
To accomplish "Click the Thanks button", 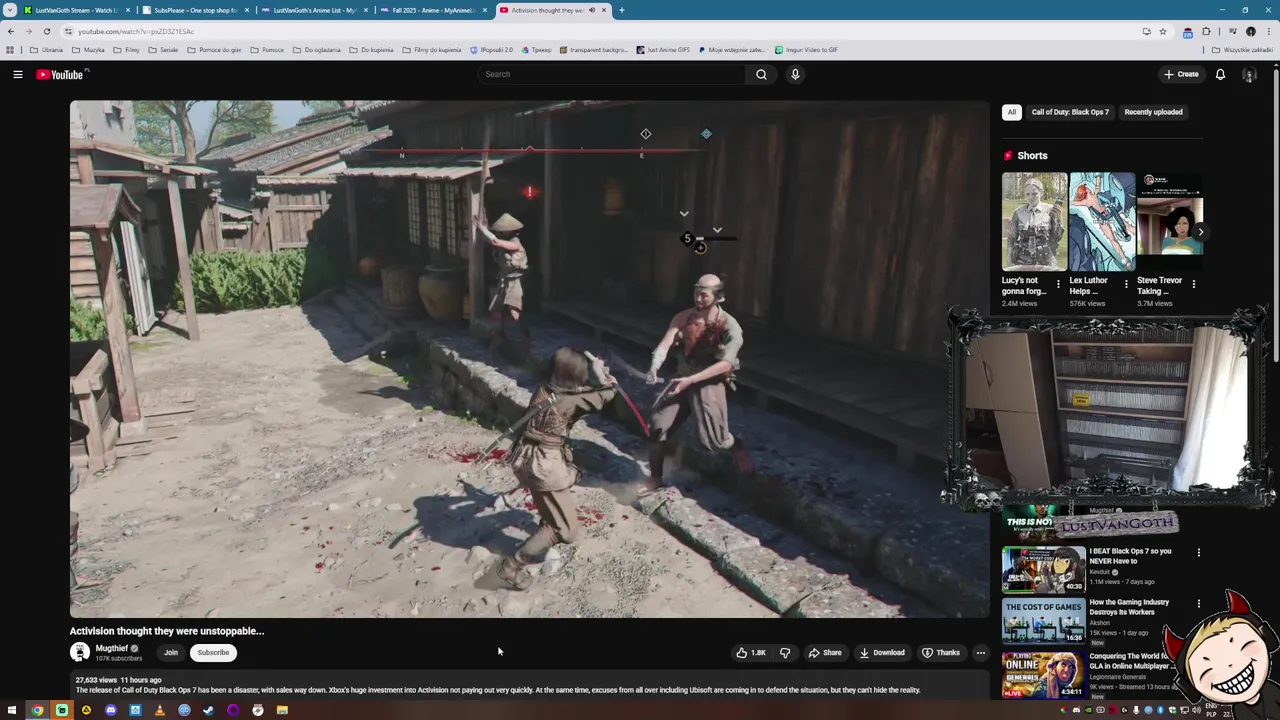I will 941,652.
